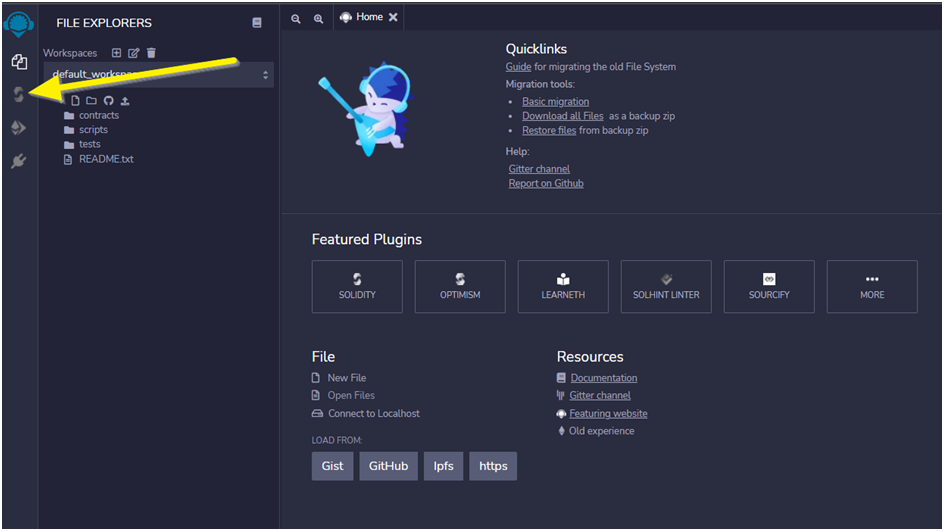Viewport: 944px width, 531px height.
Task: Click the MORE plugins button
Action: click(872, 287)
